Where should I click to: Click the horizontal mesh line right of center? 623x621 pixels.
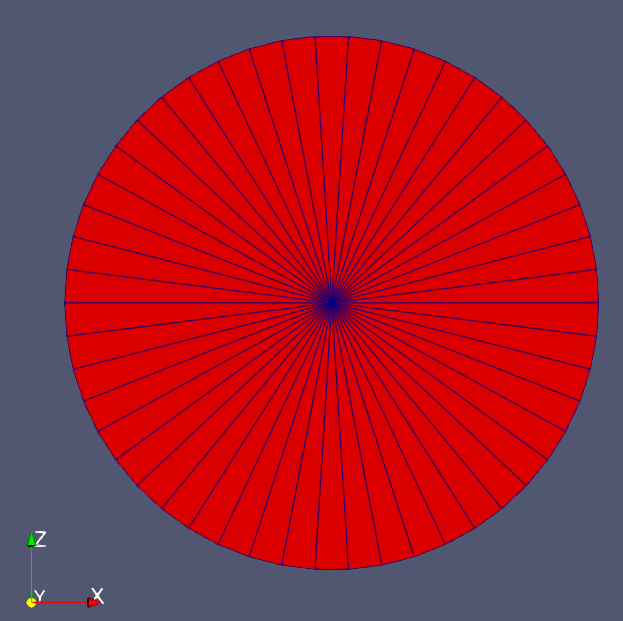[x=465, y=302]
